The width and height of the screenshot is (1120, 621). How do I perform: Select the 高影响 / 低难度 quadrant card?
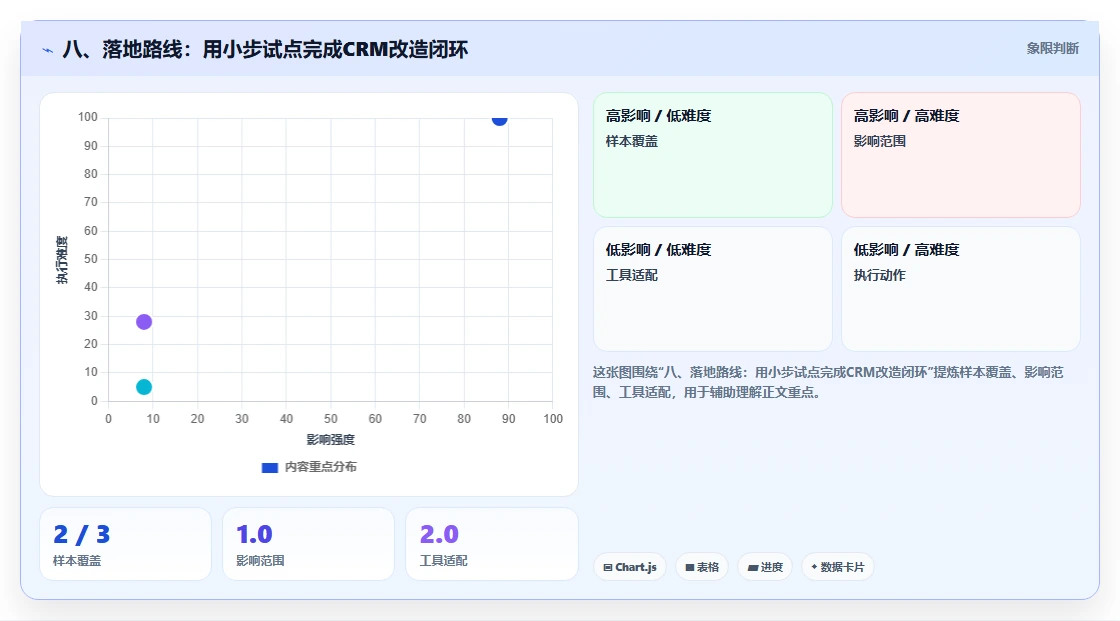pos(713,154)
